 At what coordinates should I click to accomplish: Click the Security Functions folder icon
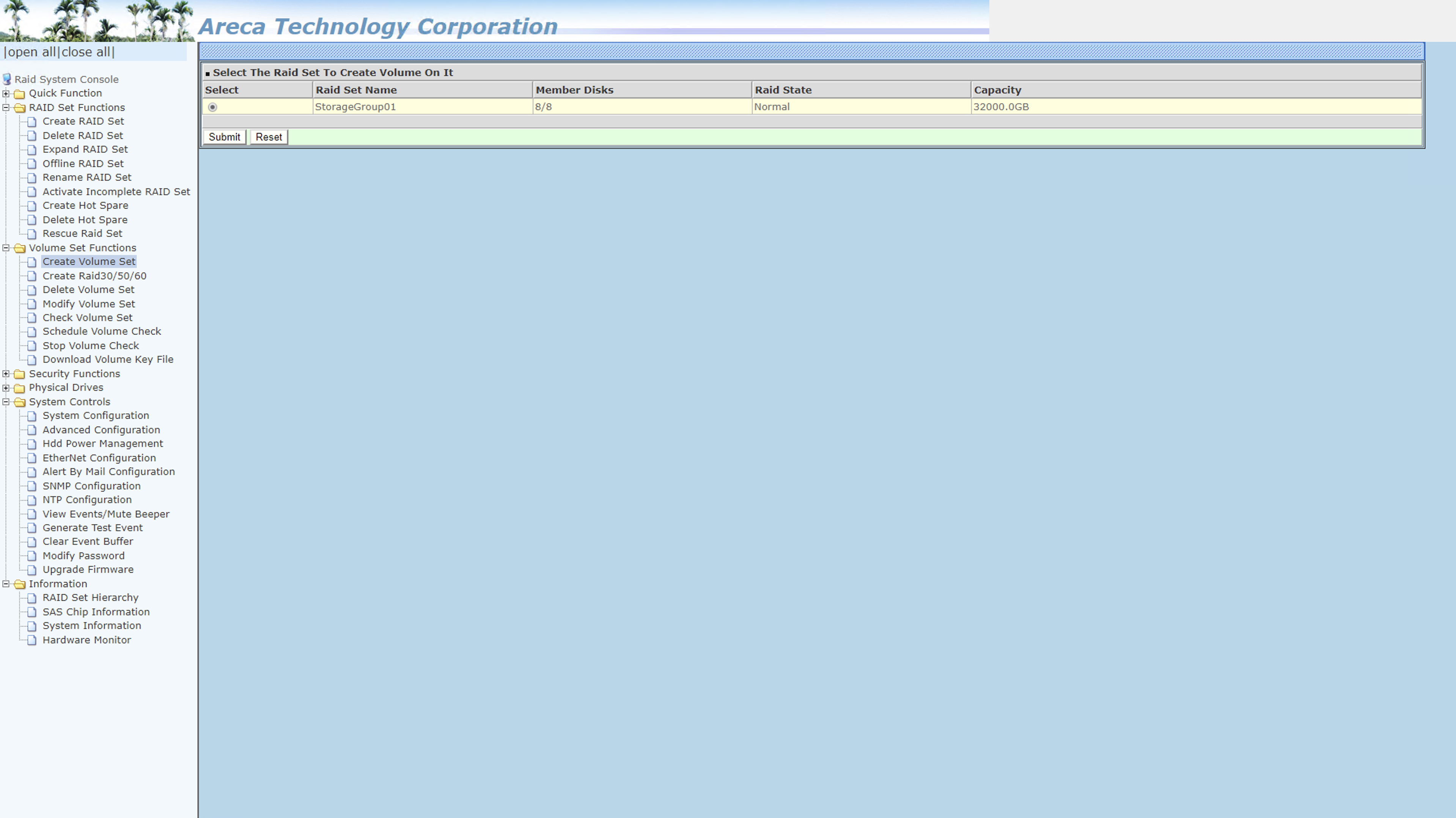coord(19,374)
